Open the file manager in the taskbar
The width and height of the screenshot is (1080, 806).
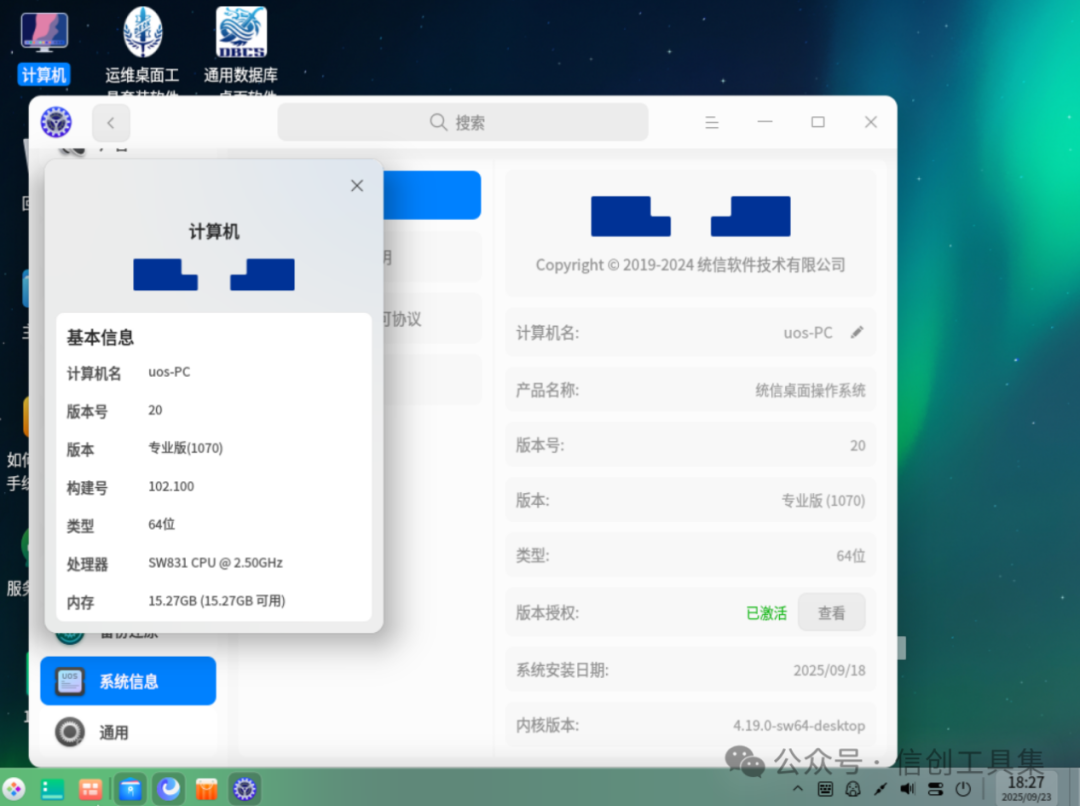click(x=130, y=789)
